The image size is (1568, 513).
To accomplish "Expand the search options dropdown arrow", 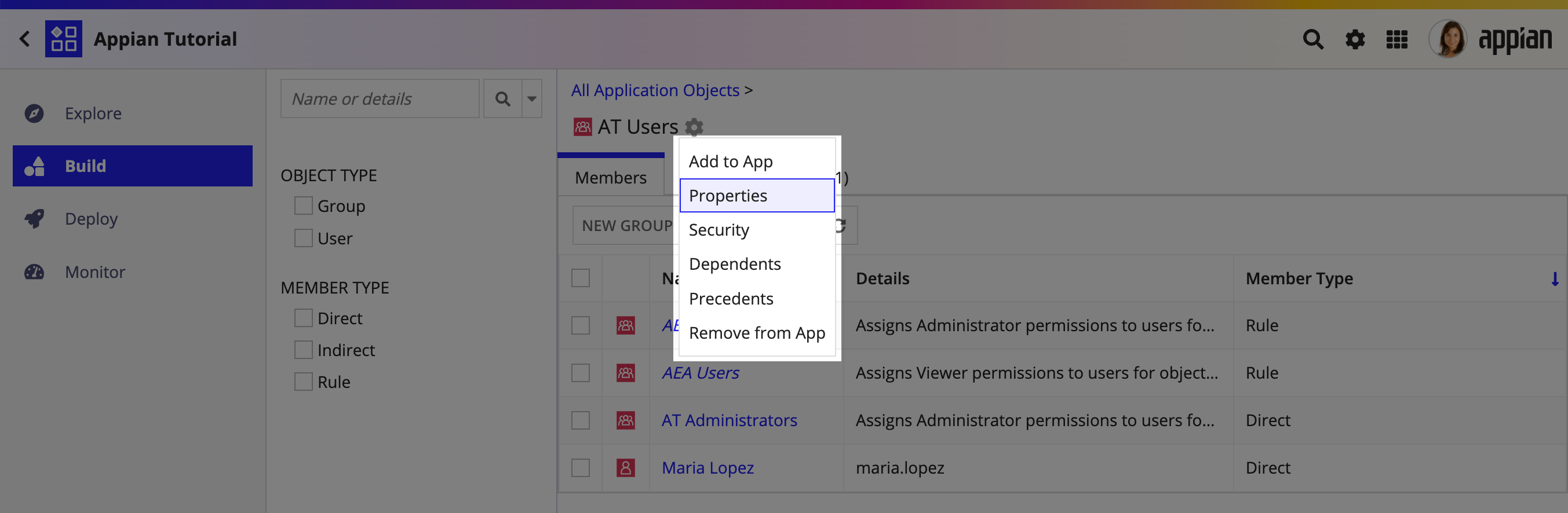I will pos(532,98).
